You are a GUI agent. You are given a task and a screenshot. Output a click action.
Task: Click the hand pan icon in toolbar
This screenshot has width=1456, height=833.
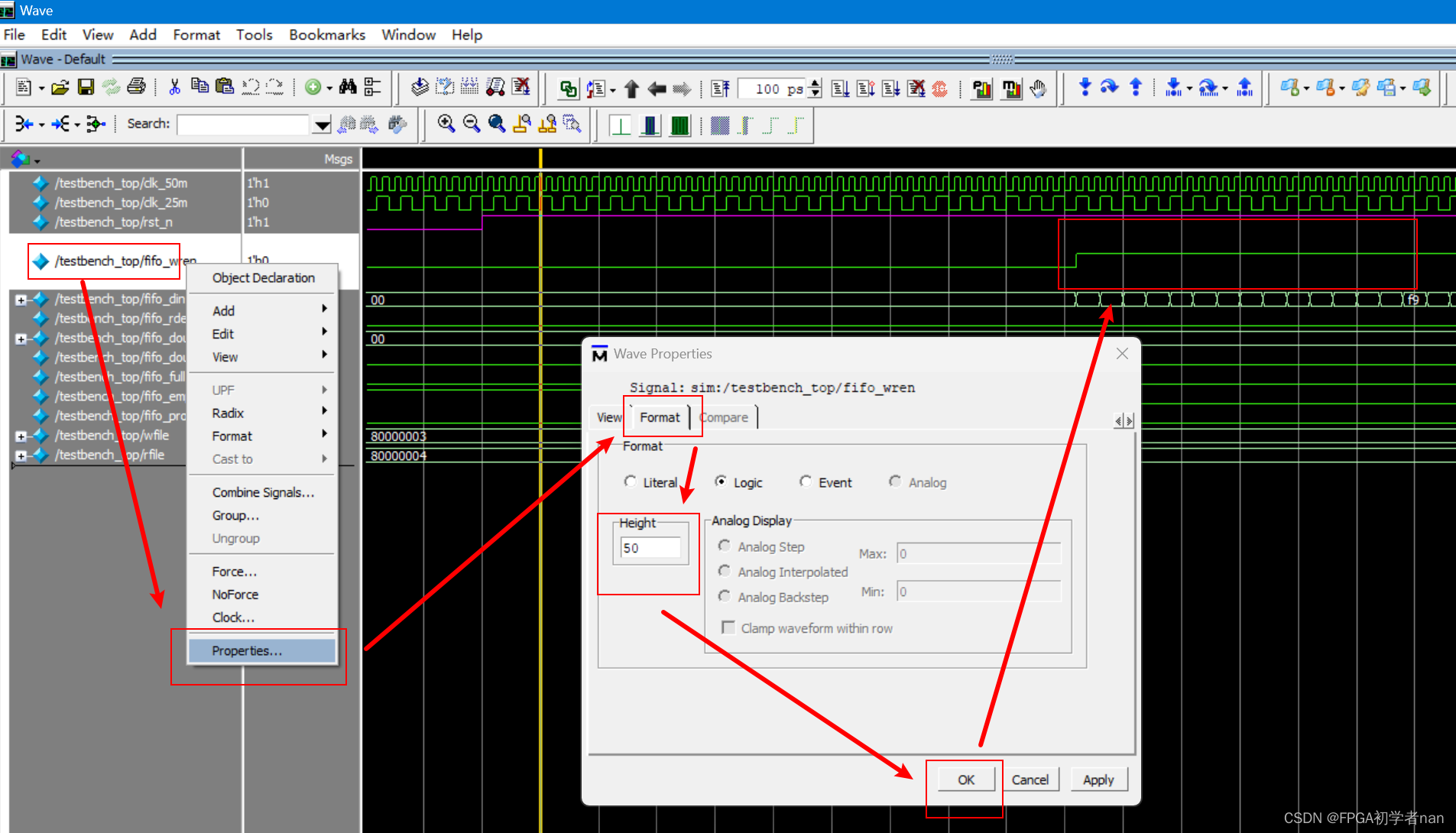click(x=1037, y=89)
